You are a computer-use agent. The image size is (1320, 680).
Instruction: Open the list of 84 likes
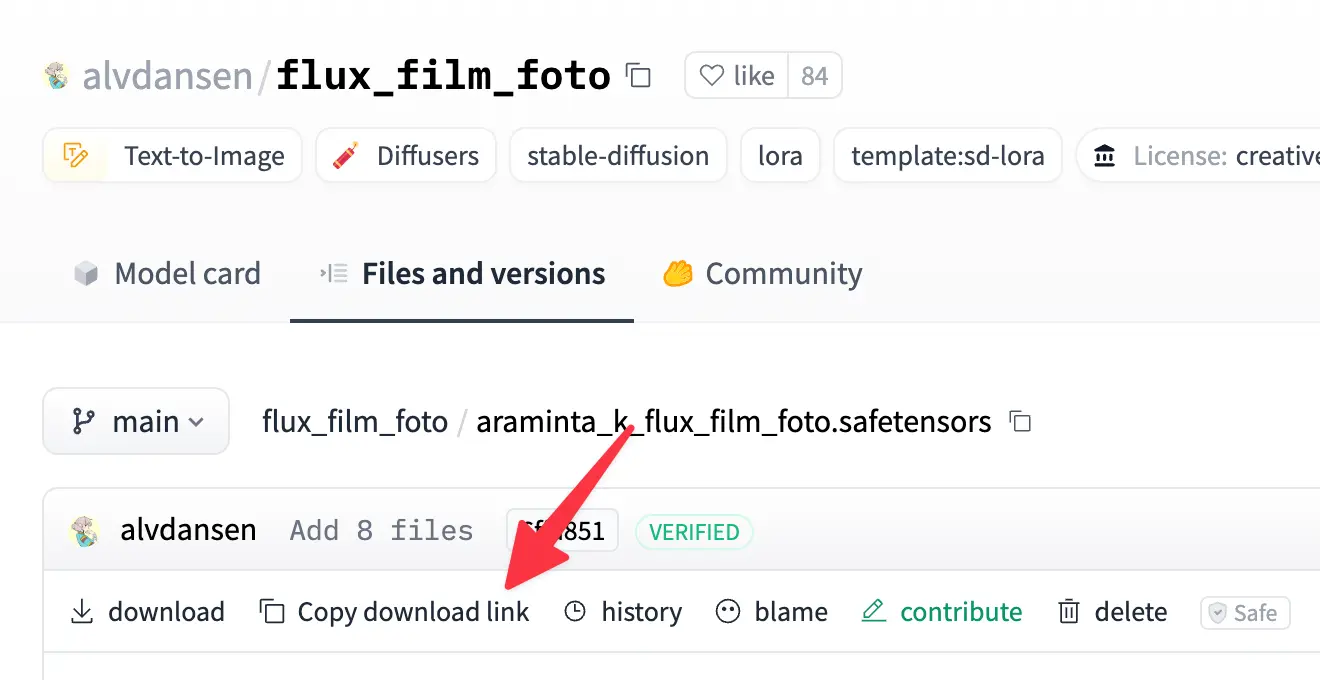pyautogui.click(x=814, y=76)
